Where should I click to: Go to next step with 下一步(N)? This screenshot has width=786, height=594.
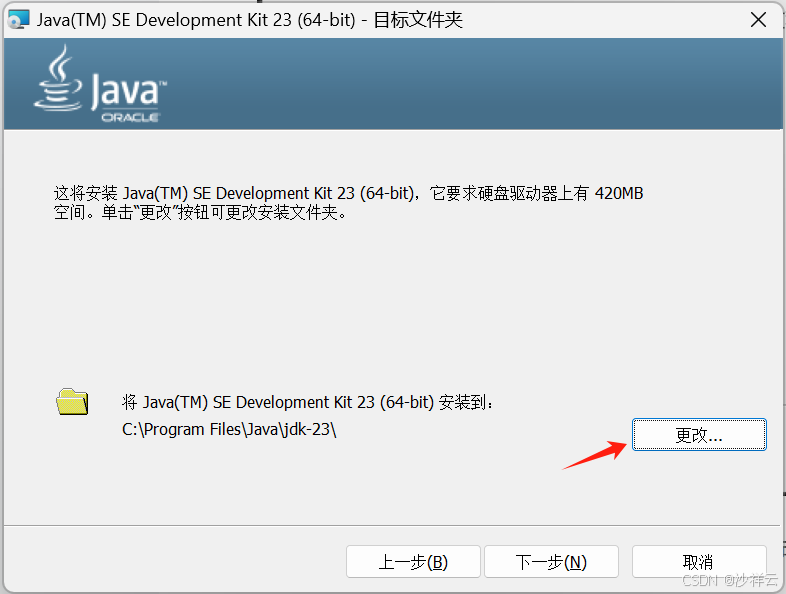(x=551, y=562)
